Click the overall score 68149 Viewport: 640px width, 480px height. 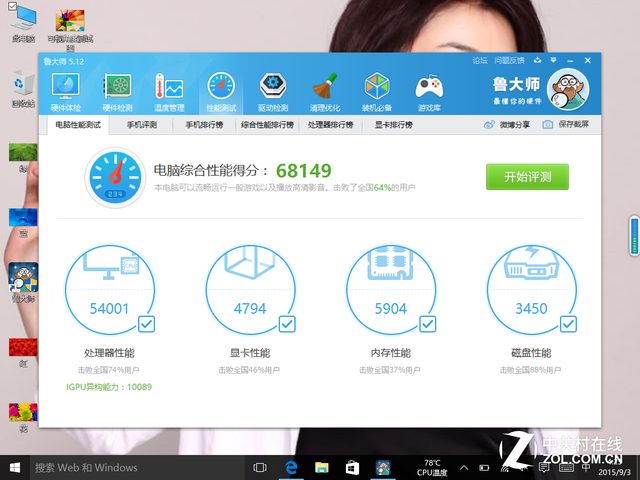(x=304, y=171)
